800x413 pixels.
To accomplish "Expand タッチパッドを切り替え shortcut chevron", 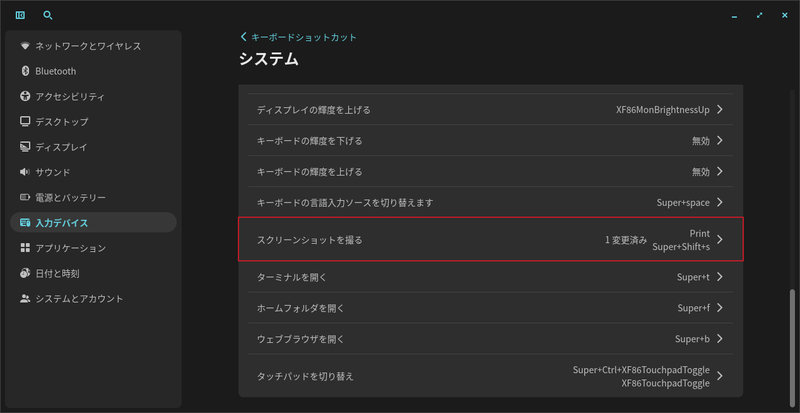I will tap(720, 376).
